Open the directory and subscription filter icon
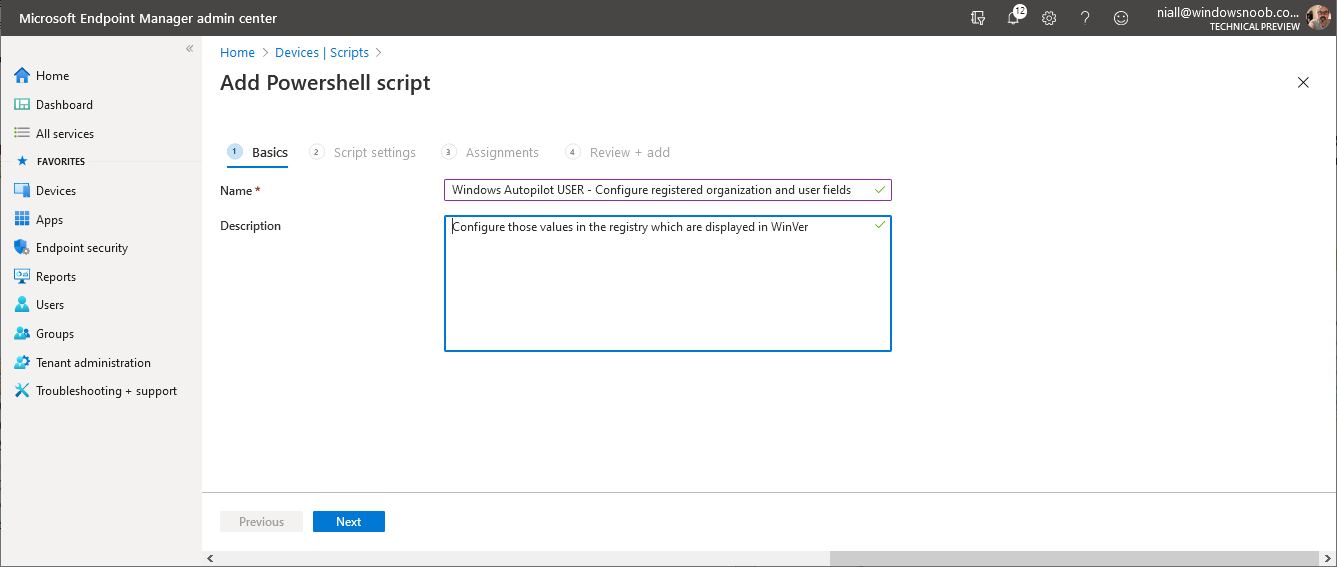1337x567 pixels. (x=978, y=18)
